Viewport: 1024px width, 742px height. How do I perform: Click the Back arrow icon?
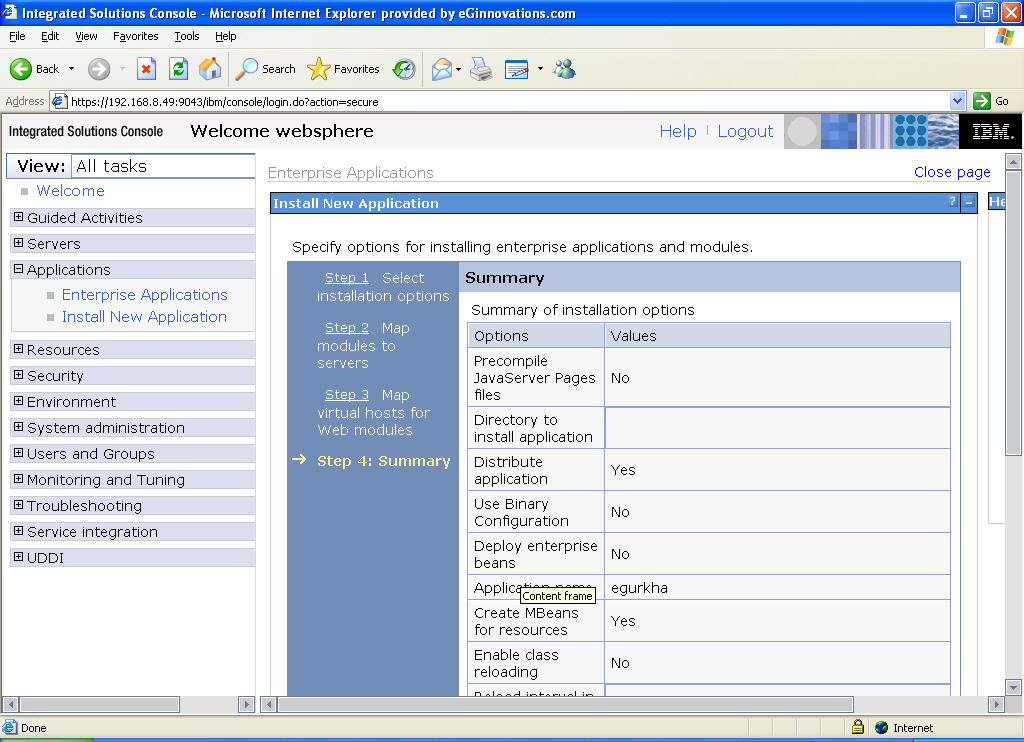coord(21,69)
